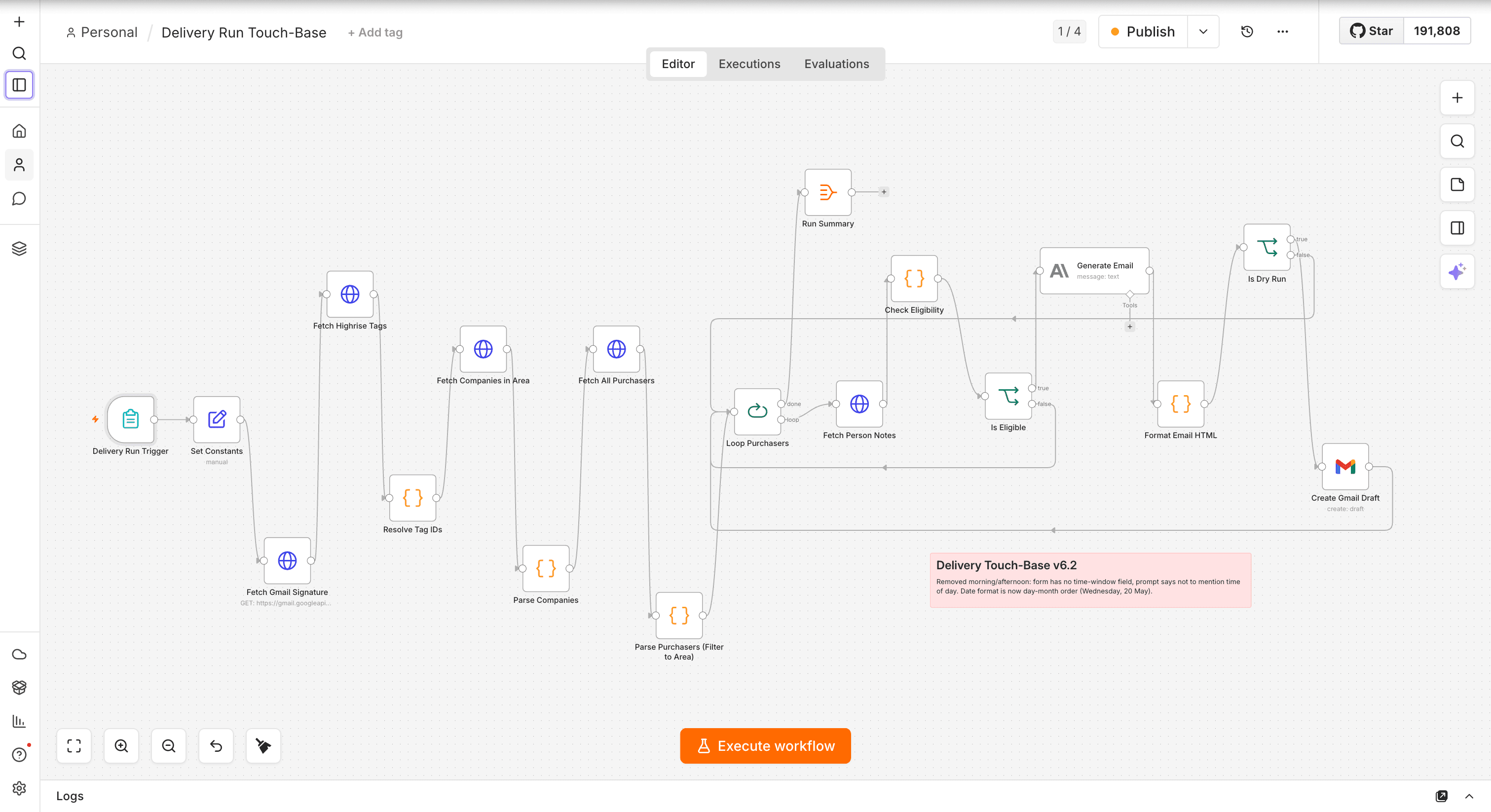Click Execute workflow
This screenshot has height=812, width=1491.
pyautogui.click(x=765, y=745)
